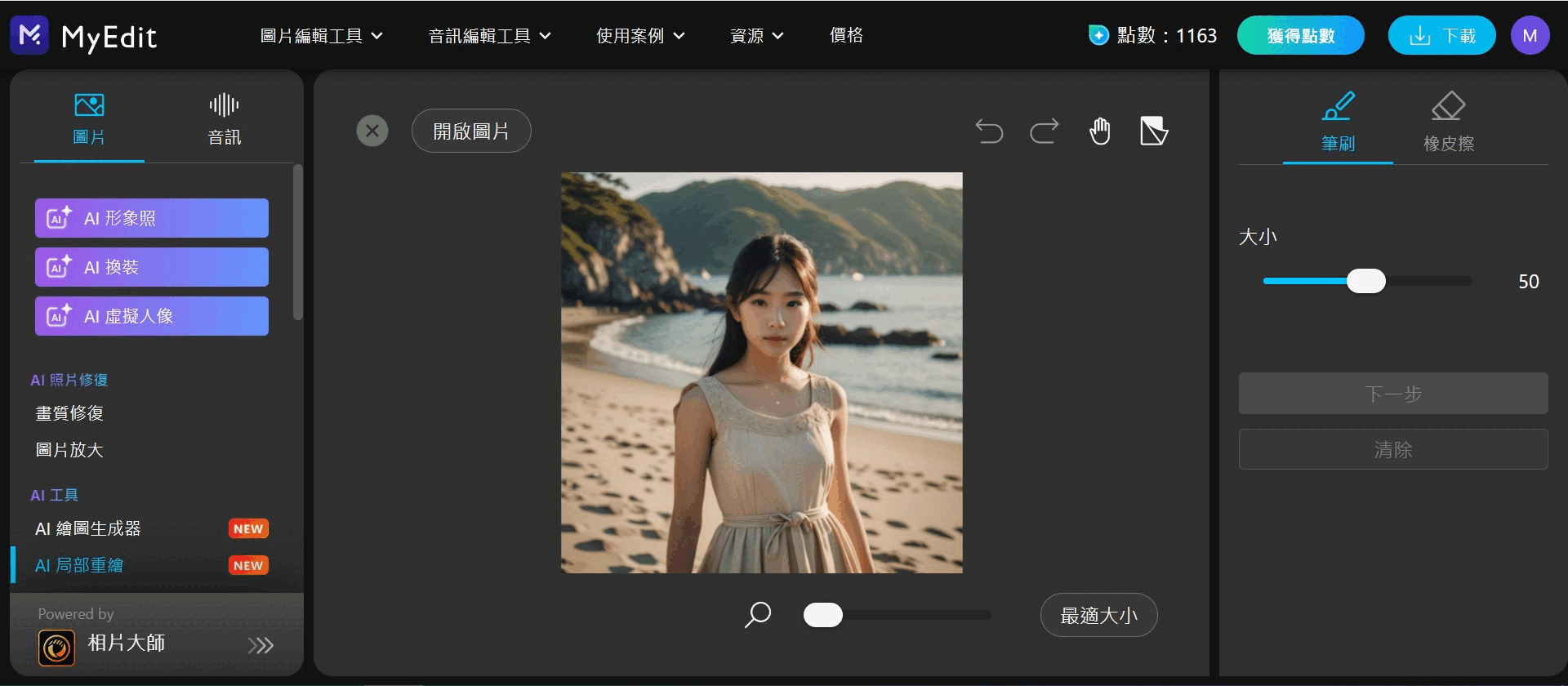Click the 獲得點數 button
1568x686 pixels.
pos(1300,36)
